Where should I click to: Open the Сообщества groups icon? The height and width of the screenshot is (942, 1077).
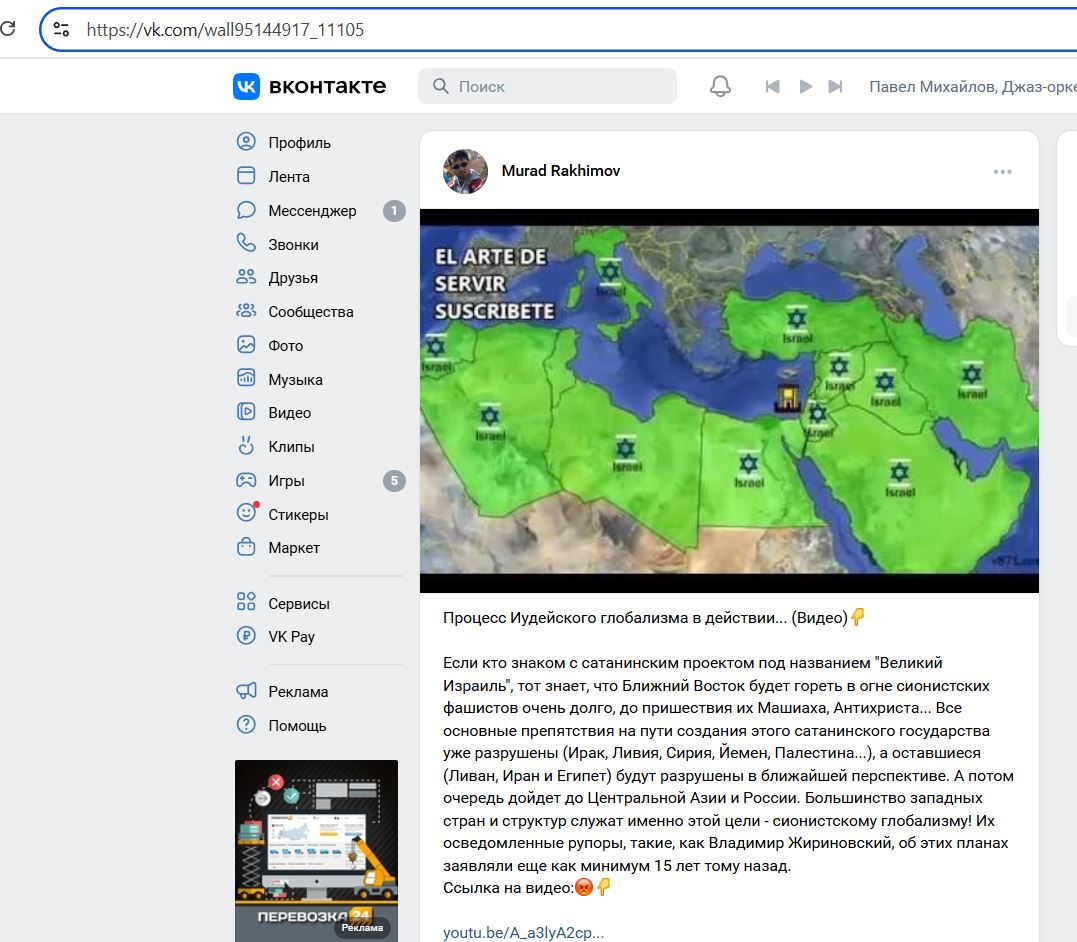point(246,311)
